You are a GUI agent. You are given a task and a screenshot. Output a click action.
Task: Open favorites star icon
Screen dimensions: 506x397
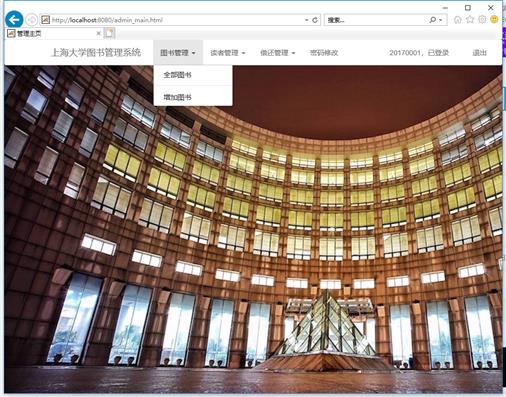pyautogui.click(x=470, y=19)
